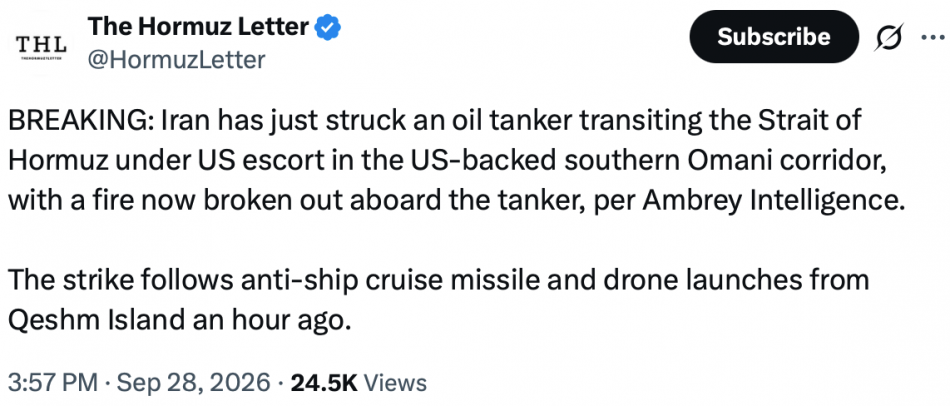Image resolution: width=950 pixels, height=406 pixels.
Task: Open The Hormuz Letter display name
Action: click(199, 27)
